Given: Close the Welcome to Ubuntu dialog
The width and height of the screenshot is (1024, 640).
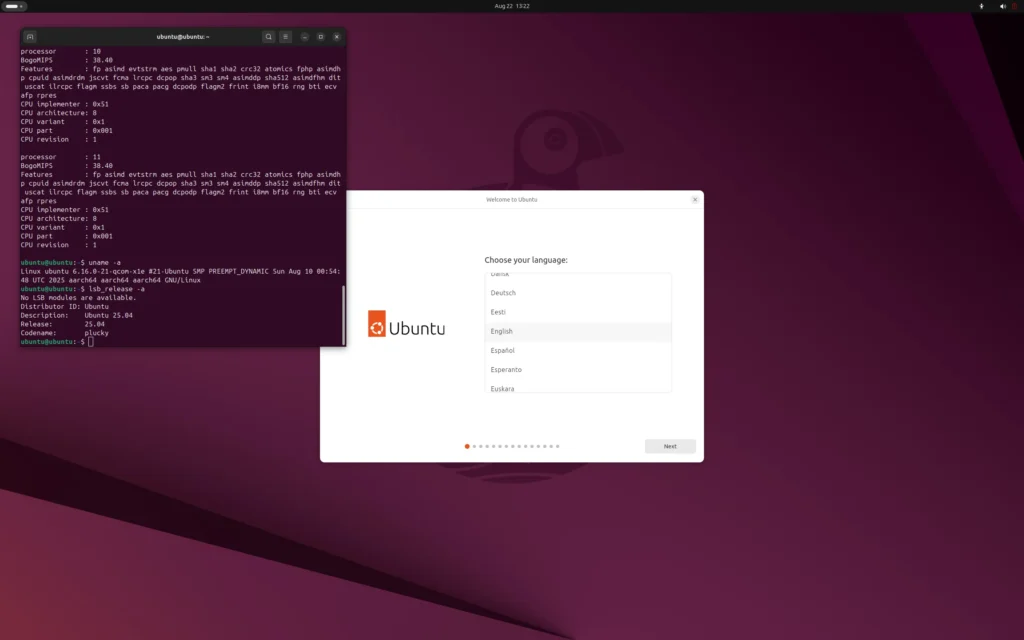Looking at the screenshot, I should pos(695,199).
